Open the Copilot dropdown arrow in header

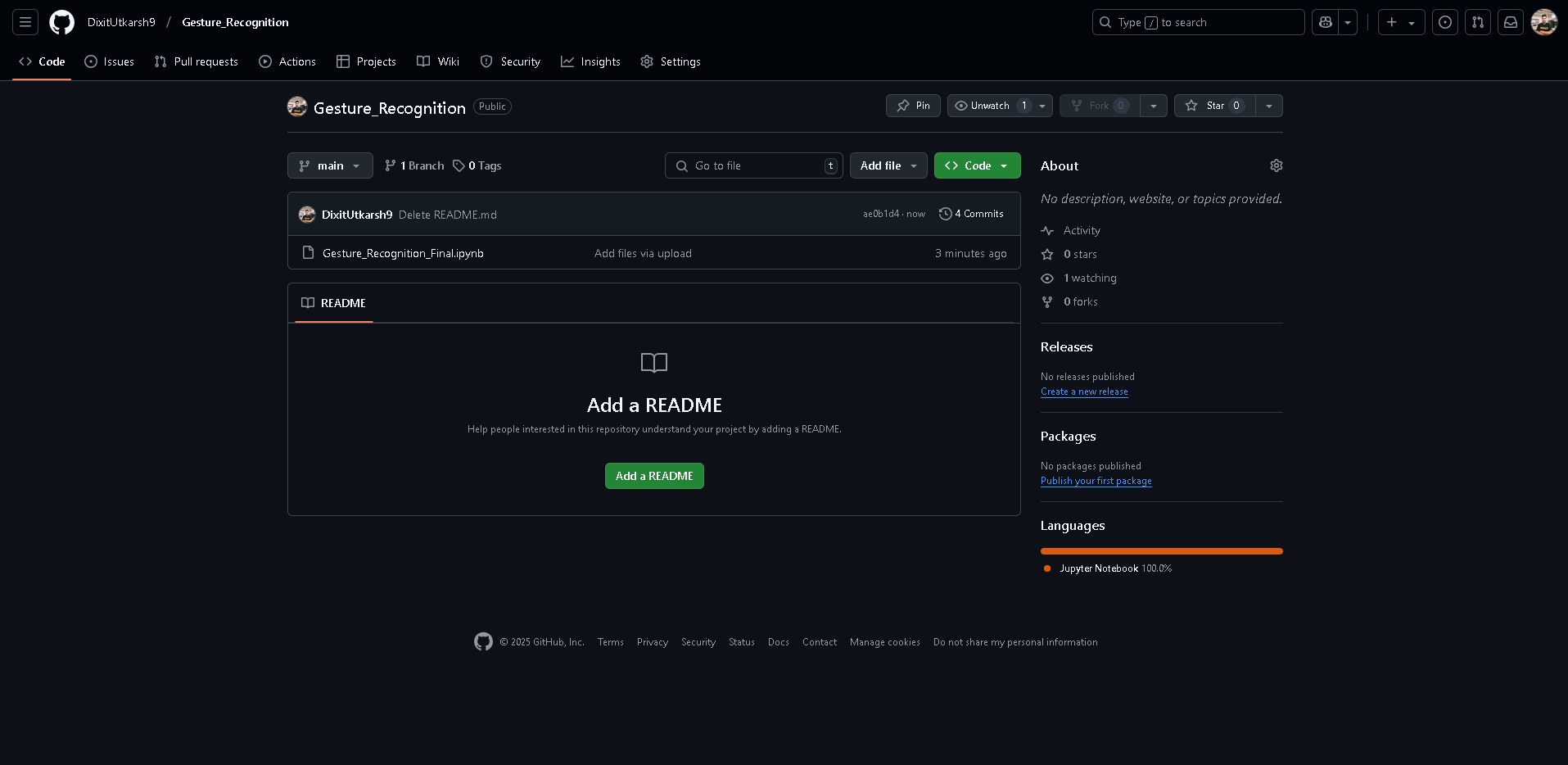pyautogui.click(x=1348, y=22)
